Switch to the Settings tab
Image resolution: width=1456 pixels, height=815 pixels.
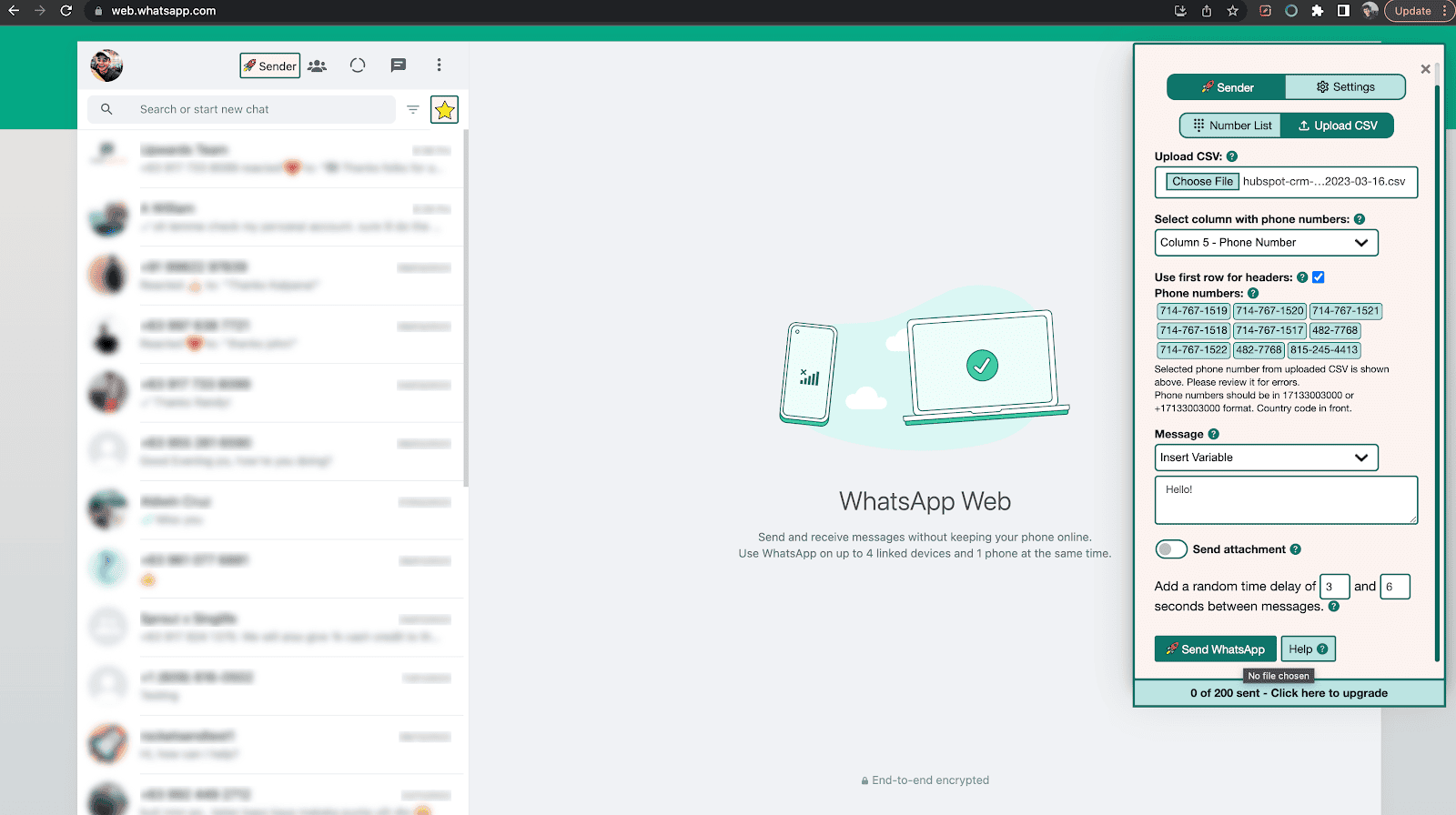[x=1345, y=87]
